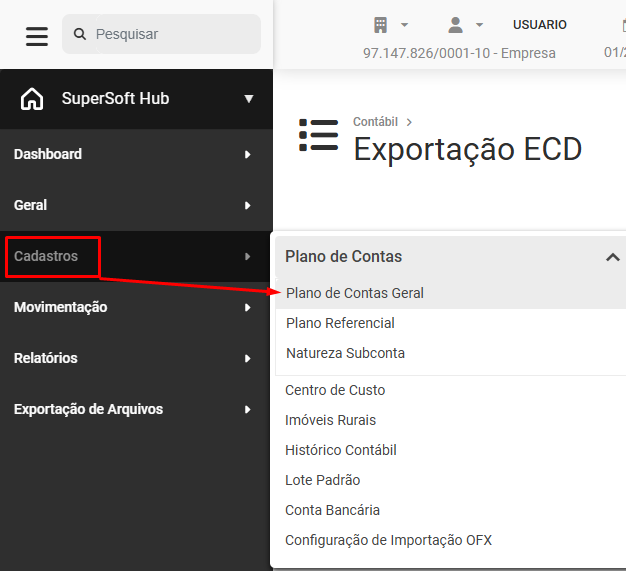This screenshot has width=626, height=571.
Task: Open the Geral menu
Action: [x=136, y=205]
